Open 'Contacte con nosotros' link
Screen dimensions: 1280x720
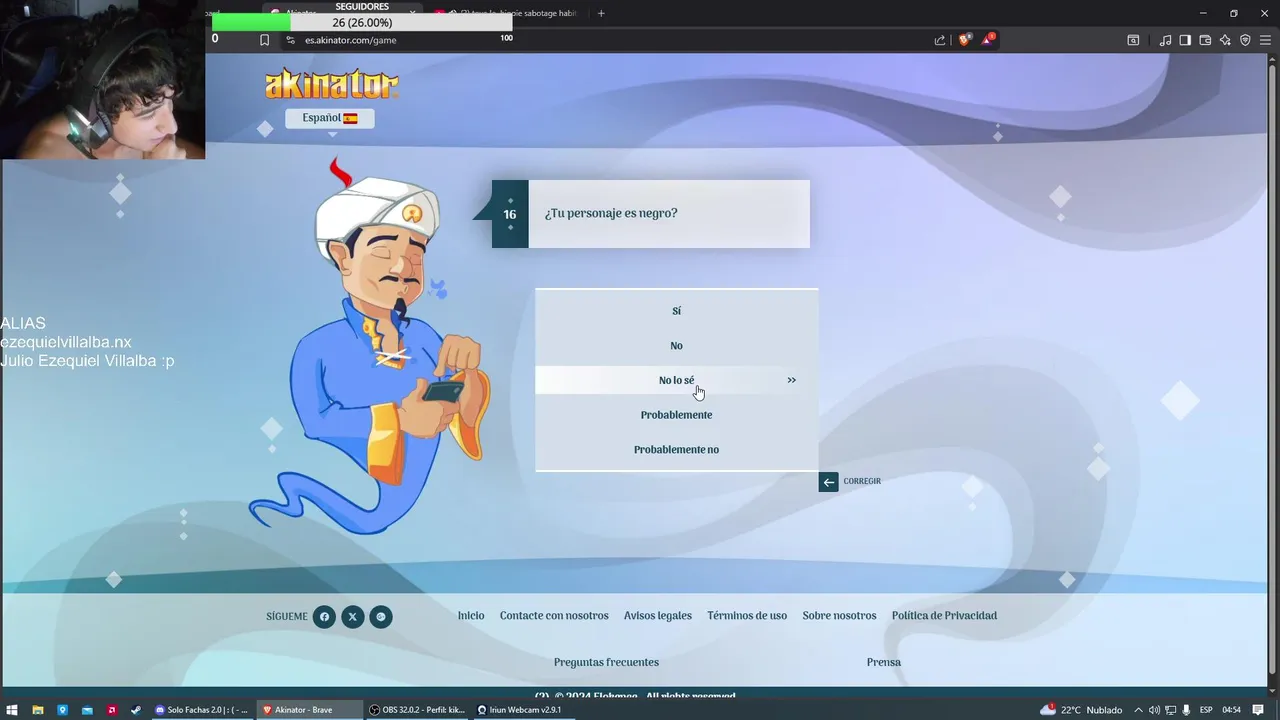coord(554,616)
